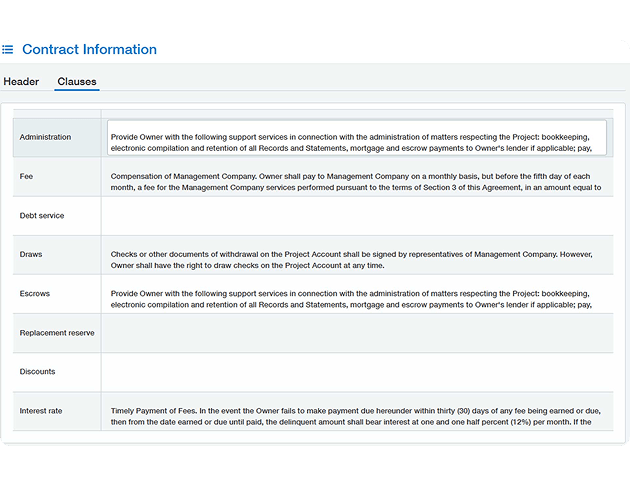The height and width of the screenshot is (485, 630).
Task: Open the Contract Information heading
Action: pos(89,49)
